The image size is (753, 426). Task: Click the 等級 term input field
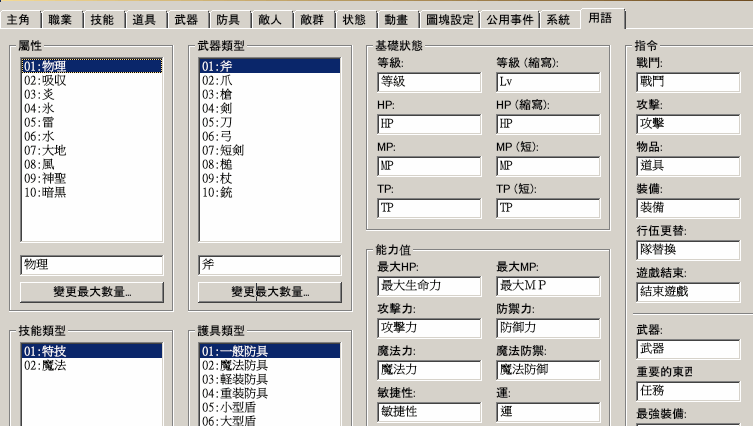(429, 82)
